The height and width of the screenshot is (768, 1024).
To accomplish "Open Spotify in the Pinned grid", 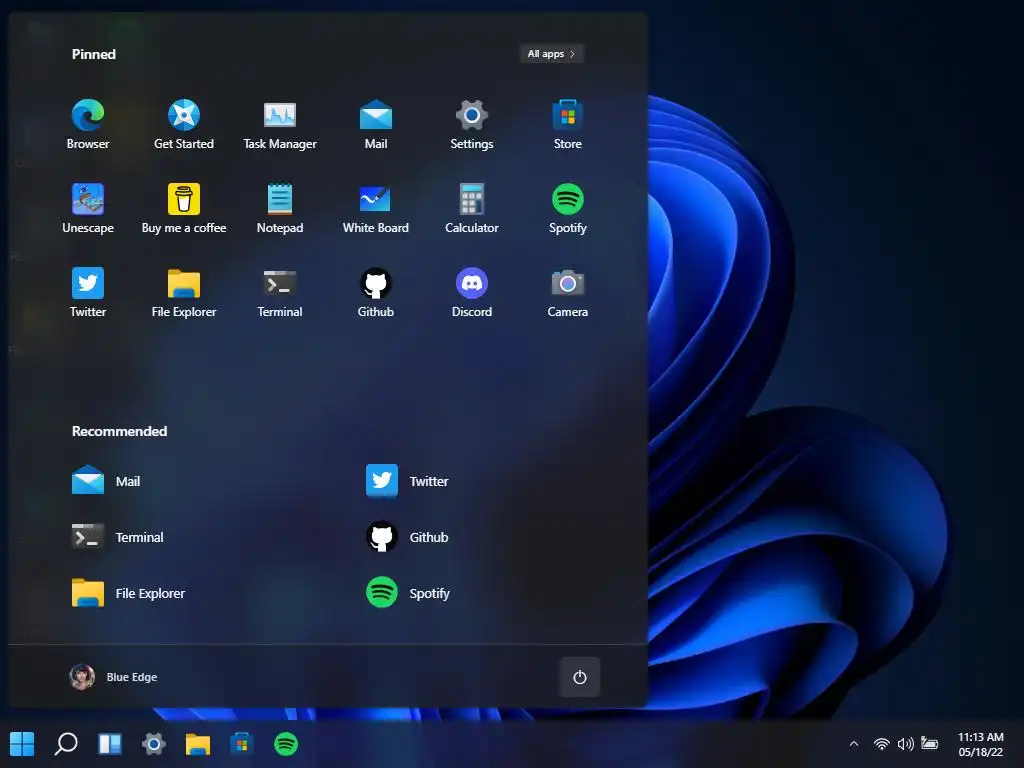I will (568, 209).
